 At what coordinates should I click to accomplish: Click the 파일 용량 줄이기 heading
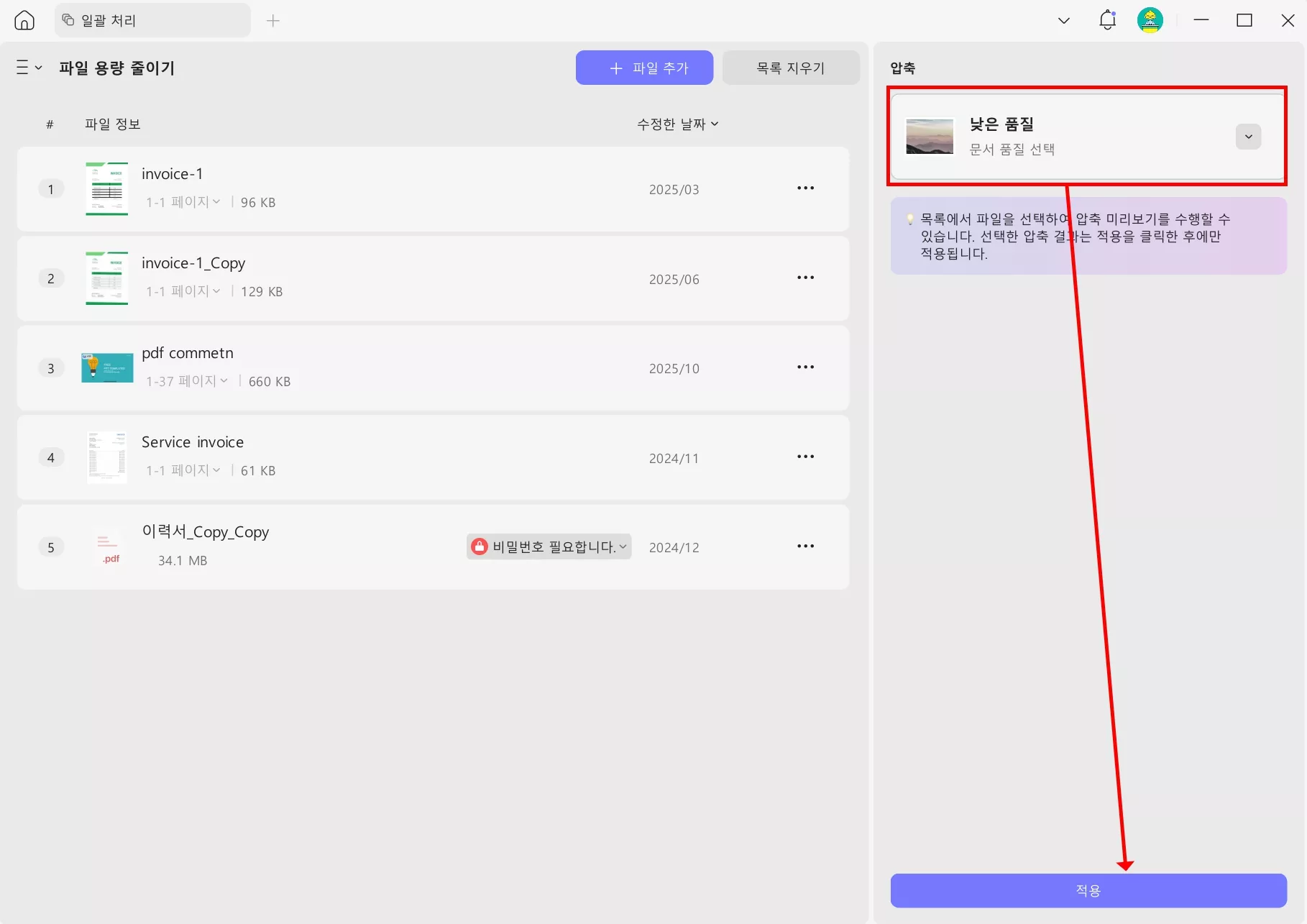(117, 68)
